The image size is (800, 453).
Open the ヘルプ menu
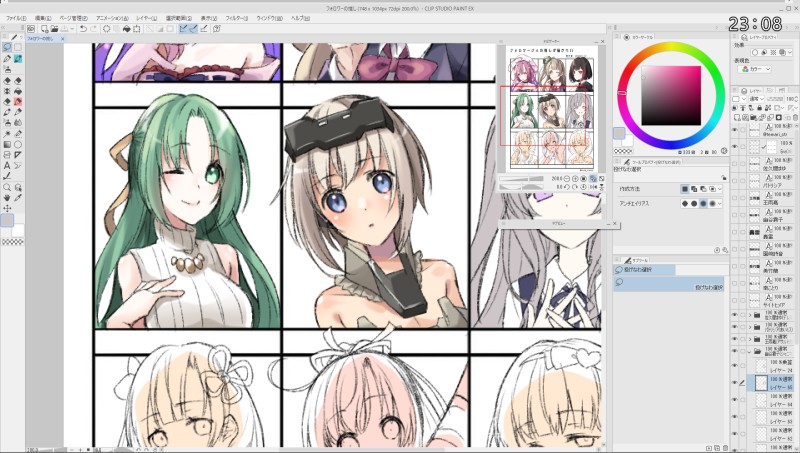tap(300, 18)
